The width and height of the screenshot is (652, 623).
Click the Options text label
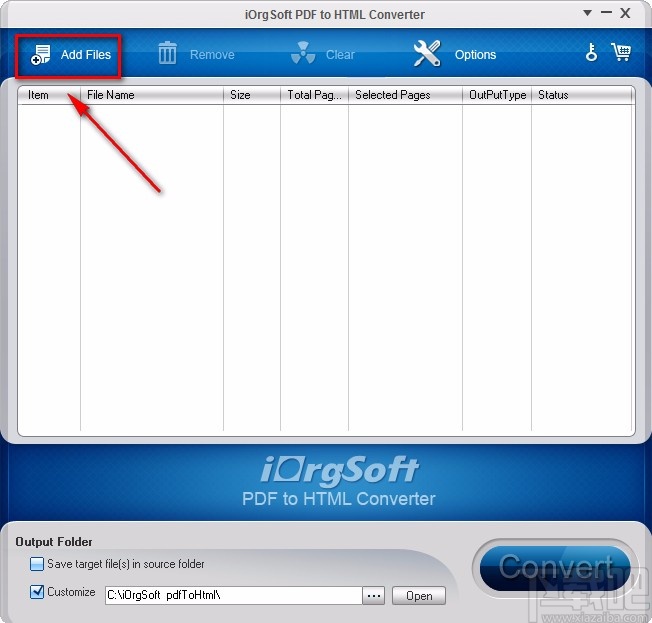[475, 55]
